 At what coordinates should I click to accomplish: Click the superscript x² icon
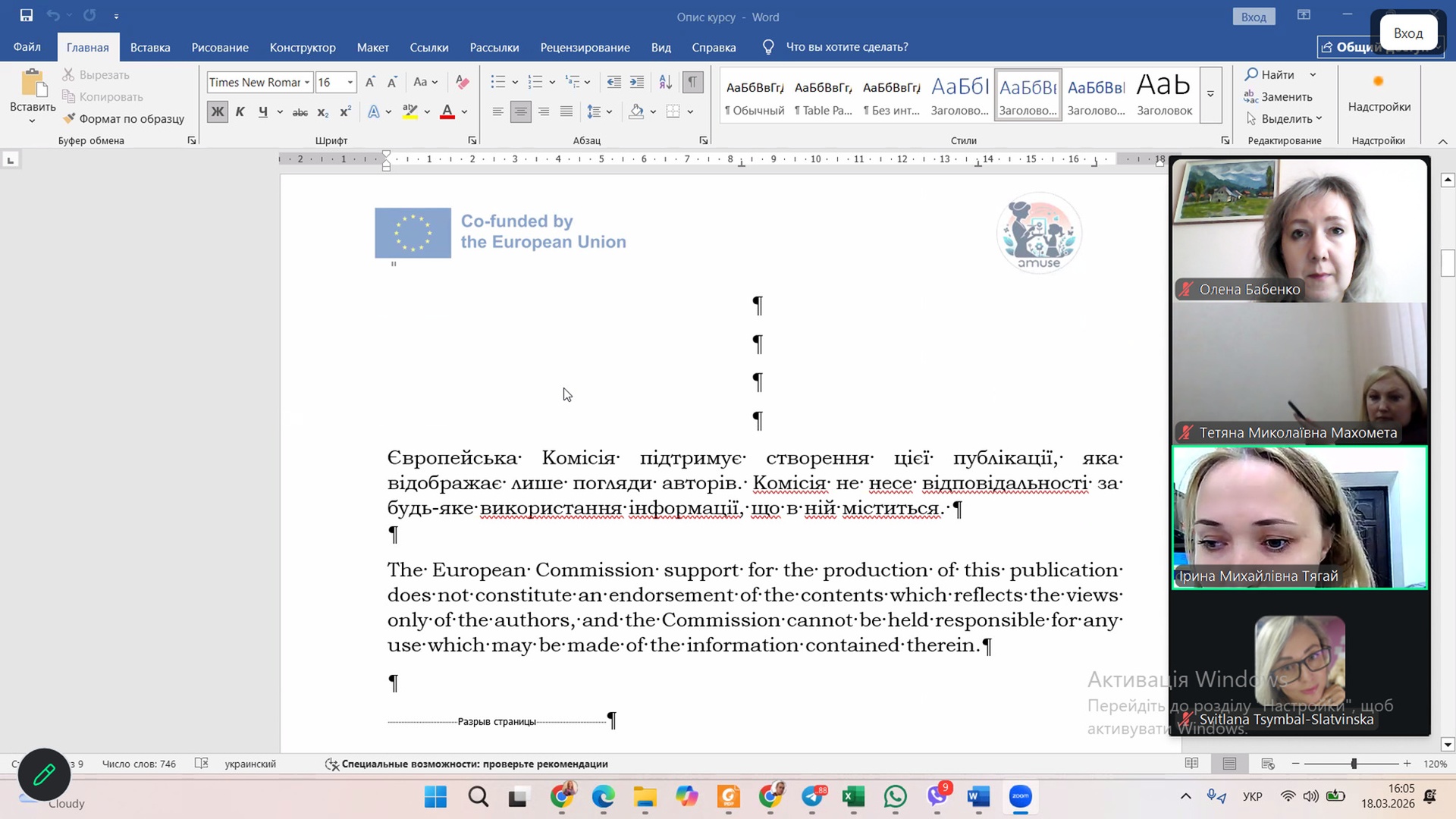345,112
